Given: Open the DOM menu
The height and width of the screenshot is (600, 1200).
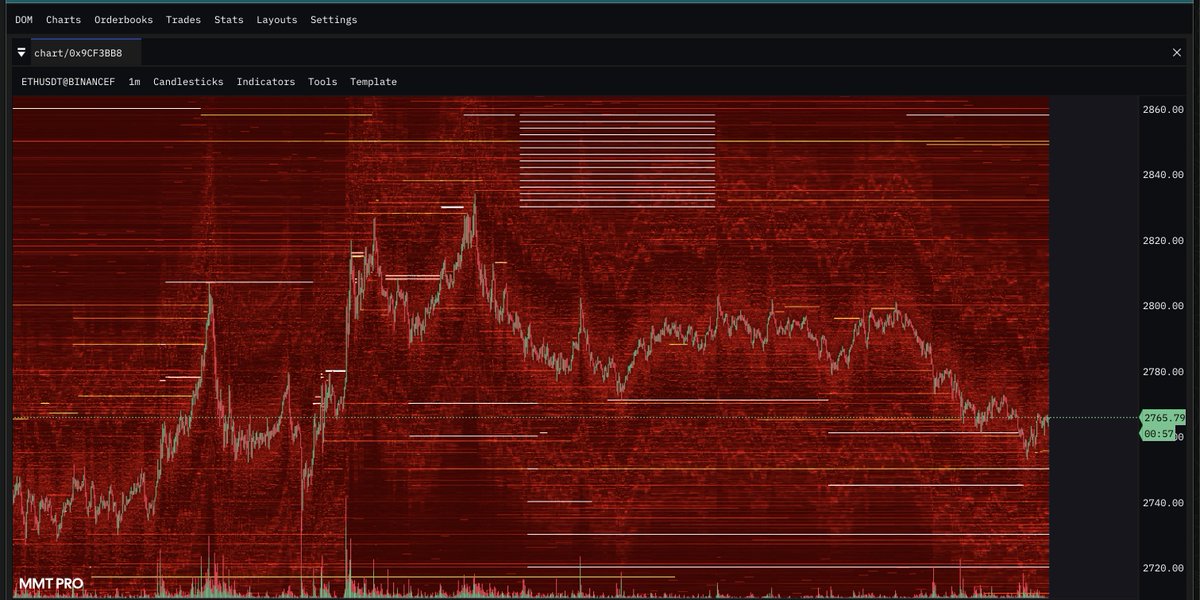Looking at the screenshot, I should 24,20.
